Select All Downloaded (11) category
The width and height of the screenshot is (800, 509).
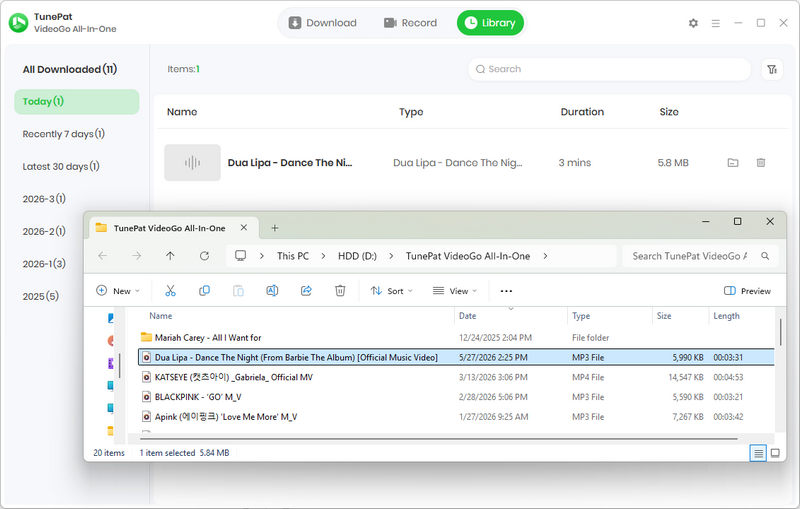click(x=70, y=69)
